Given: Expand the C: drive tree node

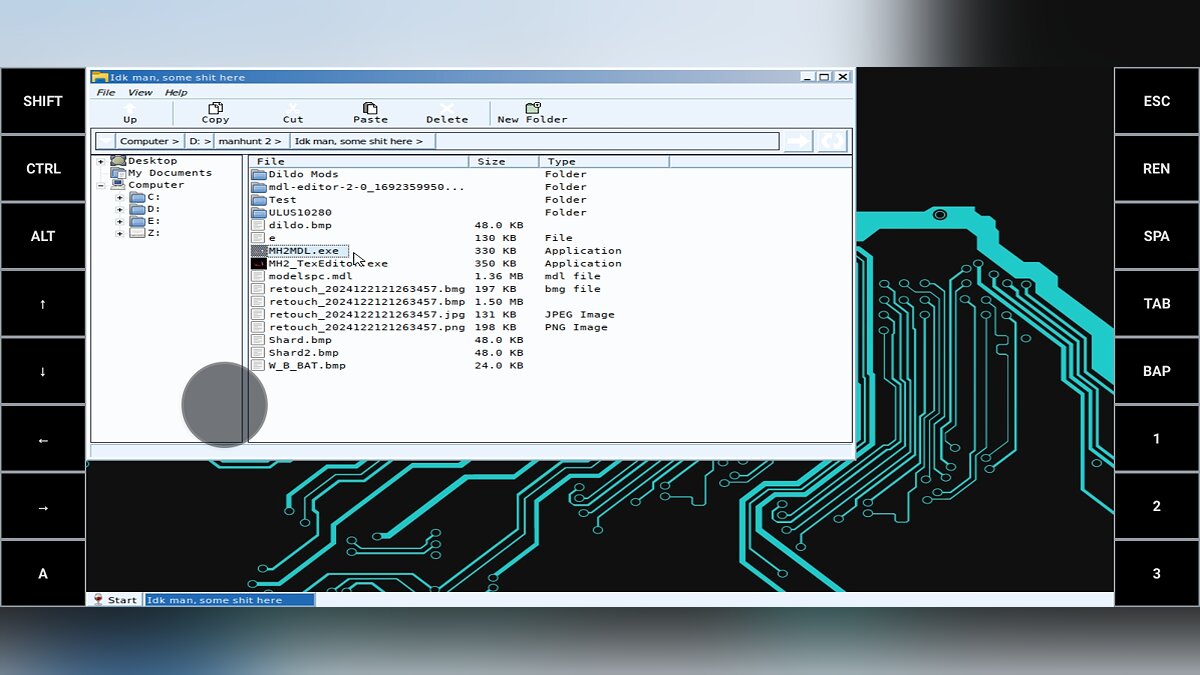Looking at the screenshot, I should pyautogui.click(x=120, y=197).
